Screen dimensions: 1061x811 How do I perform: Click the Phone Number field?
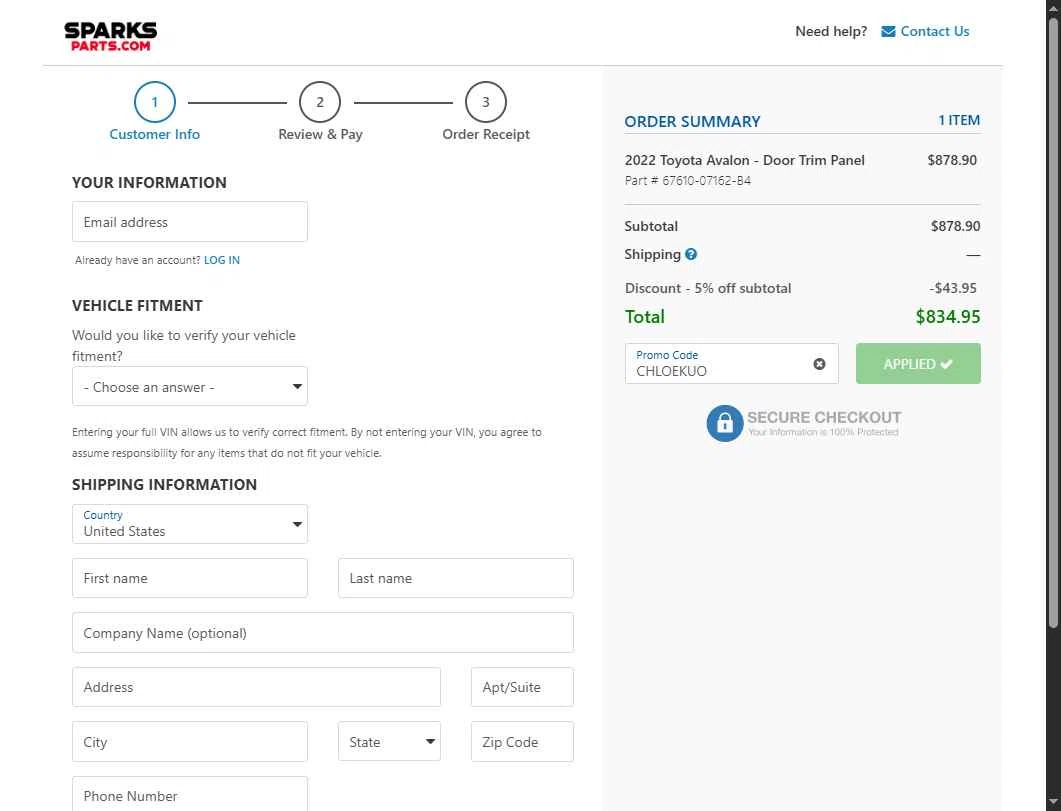189,794
